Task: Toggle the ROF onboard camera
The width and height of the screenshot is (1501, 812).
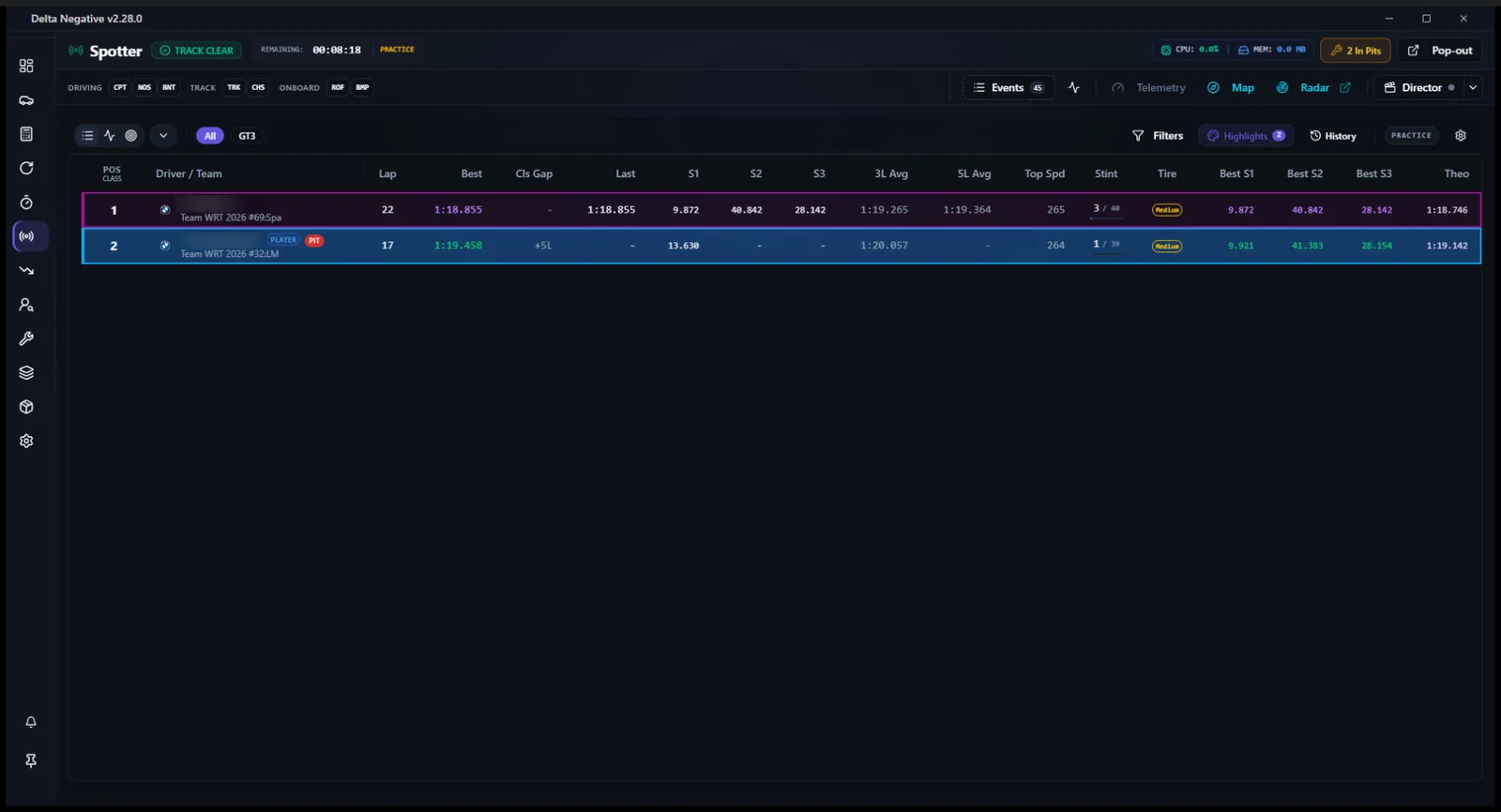Action: point(338,87)
